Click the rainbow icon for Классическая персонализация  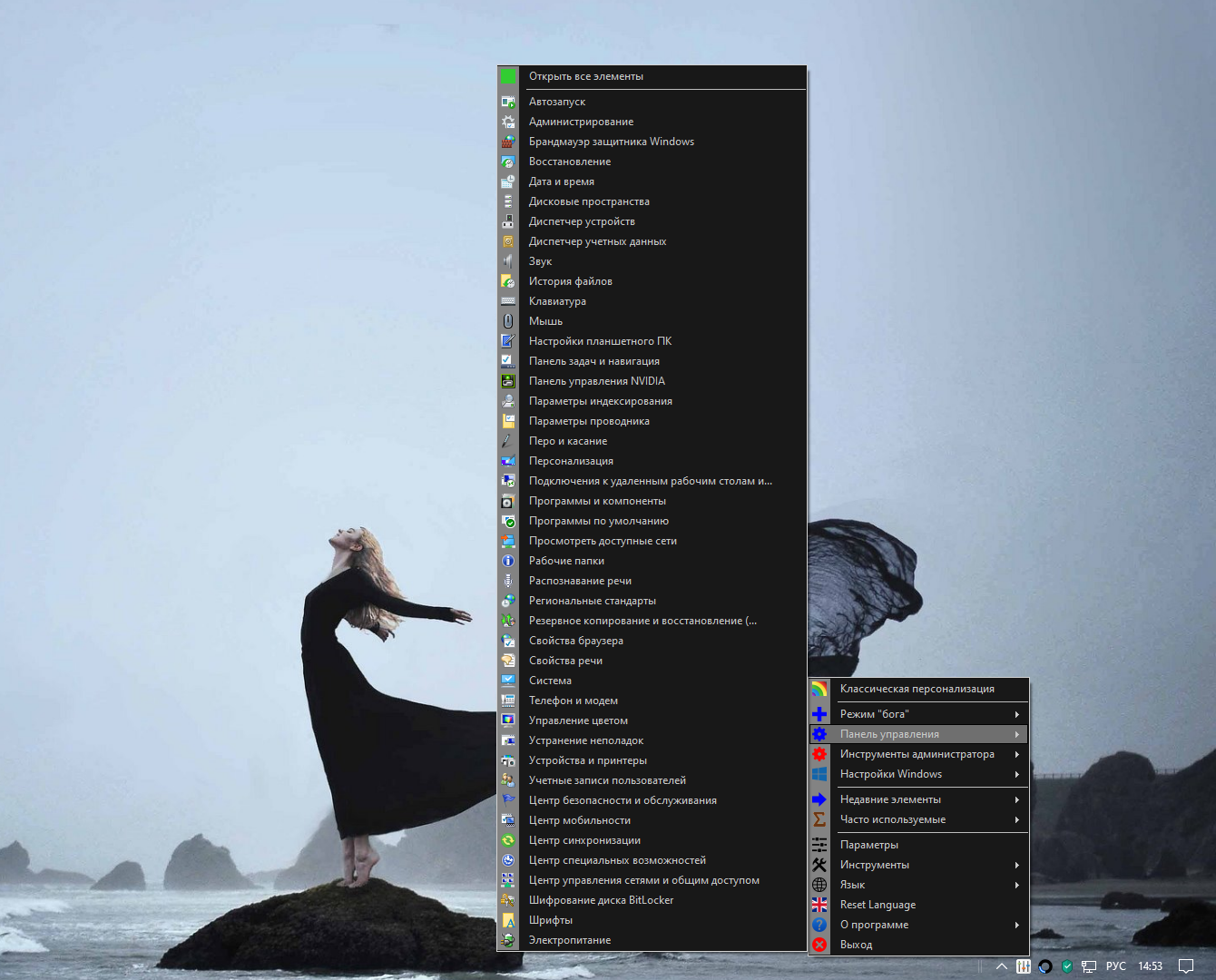pos(819,689)
